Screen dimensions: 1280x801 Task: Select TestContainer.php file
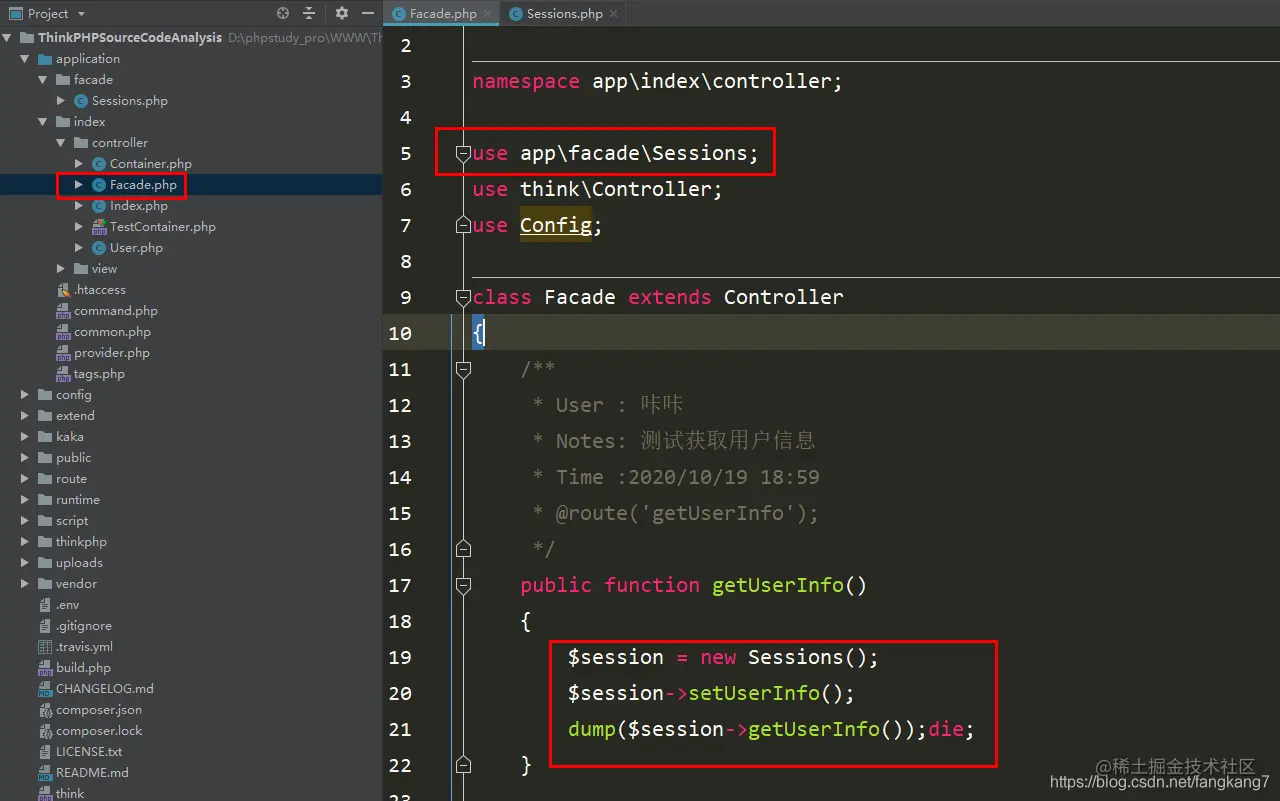point(162,227)
